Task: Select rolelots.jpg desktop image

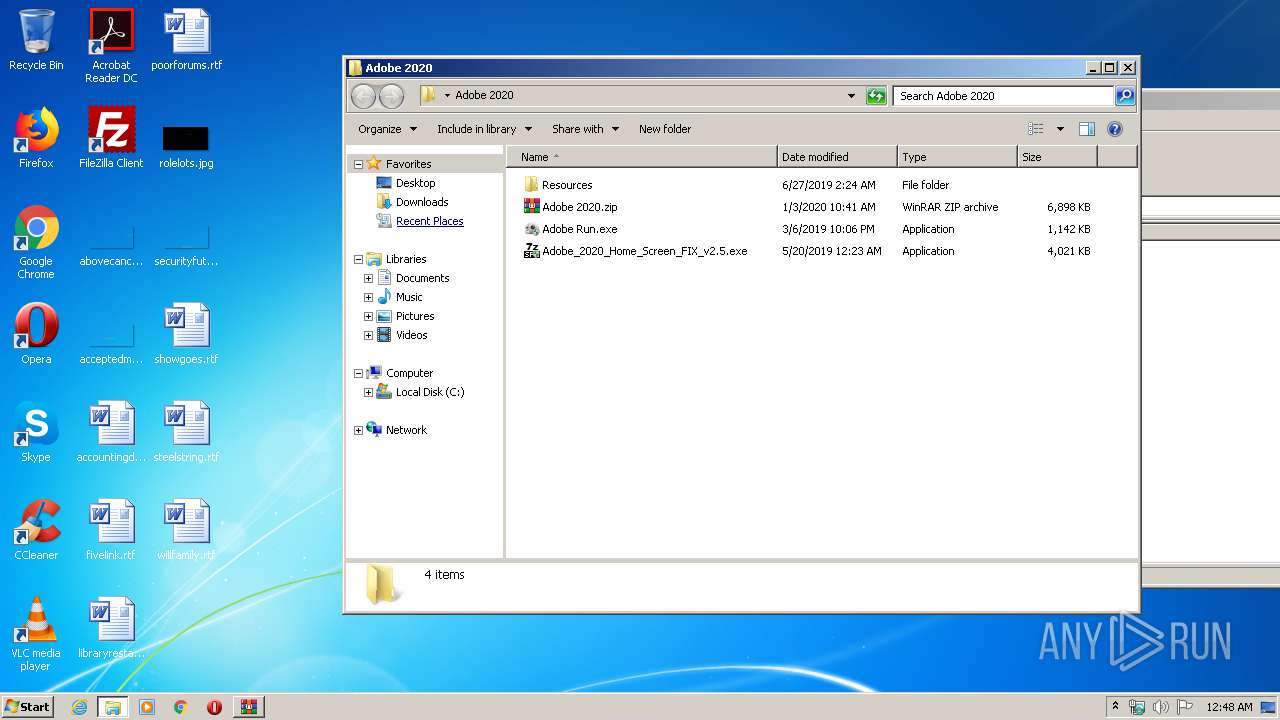Action: click(186, 145)
